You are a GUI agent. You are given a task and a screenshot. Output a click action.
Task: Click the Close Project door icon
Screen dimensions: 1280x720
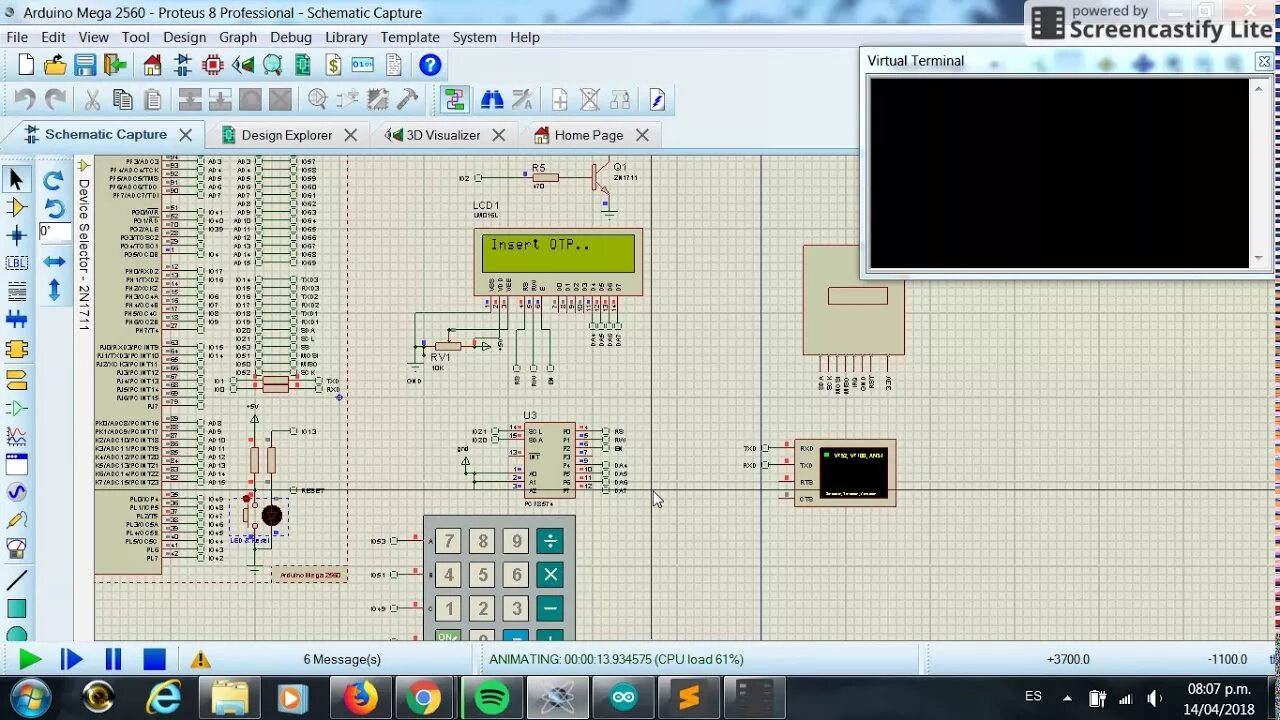tap(116, 66)
